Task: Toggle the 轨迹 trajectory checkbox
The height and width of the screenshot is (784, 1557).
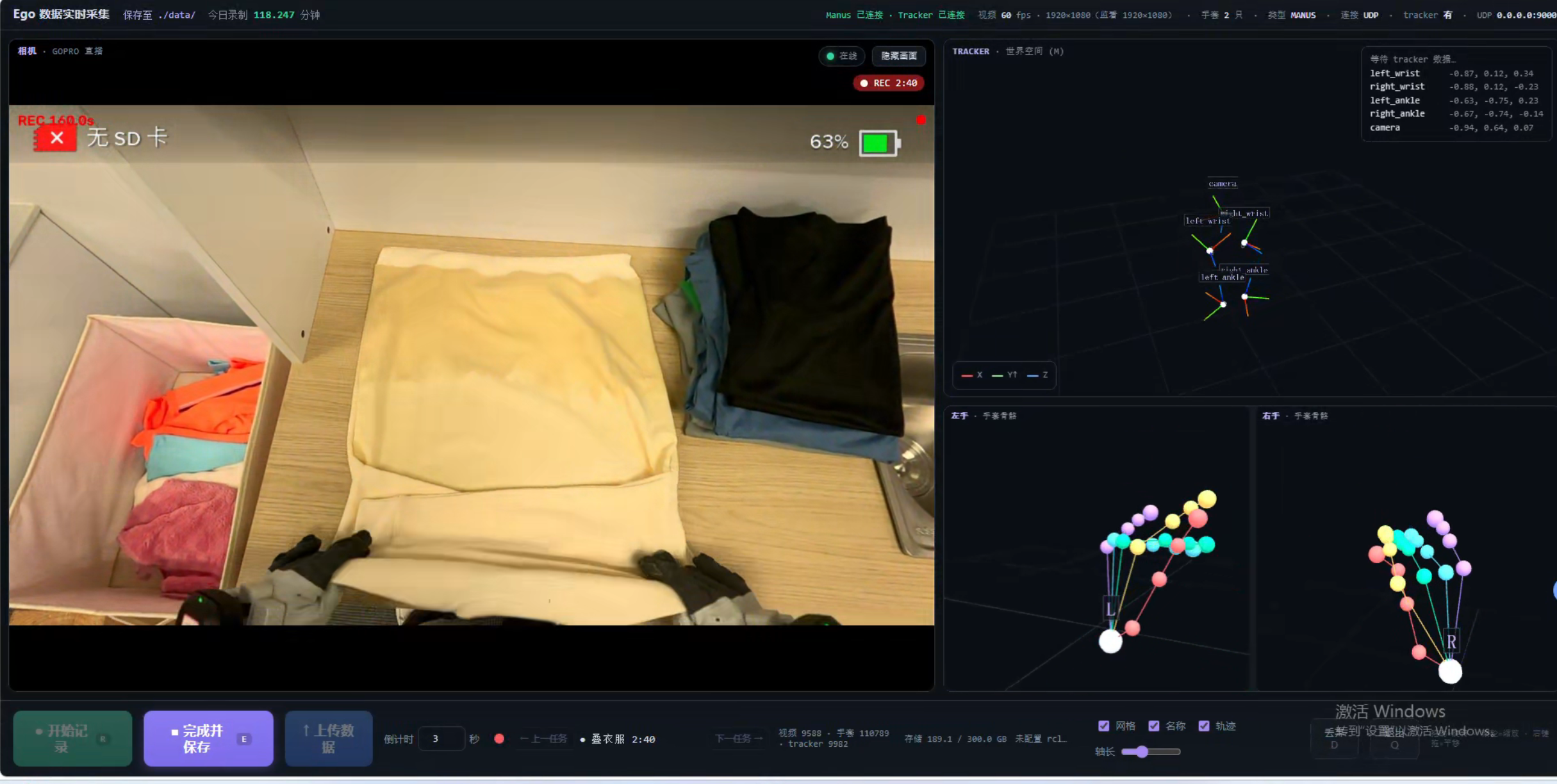Action: pos(1203,726)
